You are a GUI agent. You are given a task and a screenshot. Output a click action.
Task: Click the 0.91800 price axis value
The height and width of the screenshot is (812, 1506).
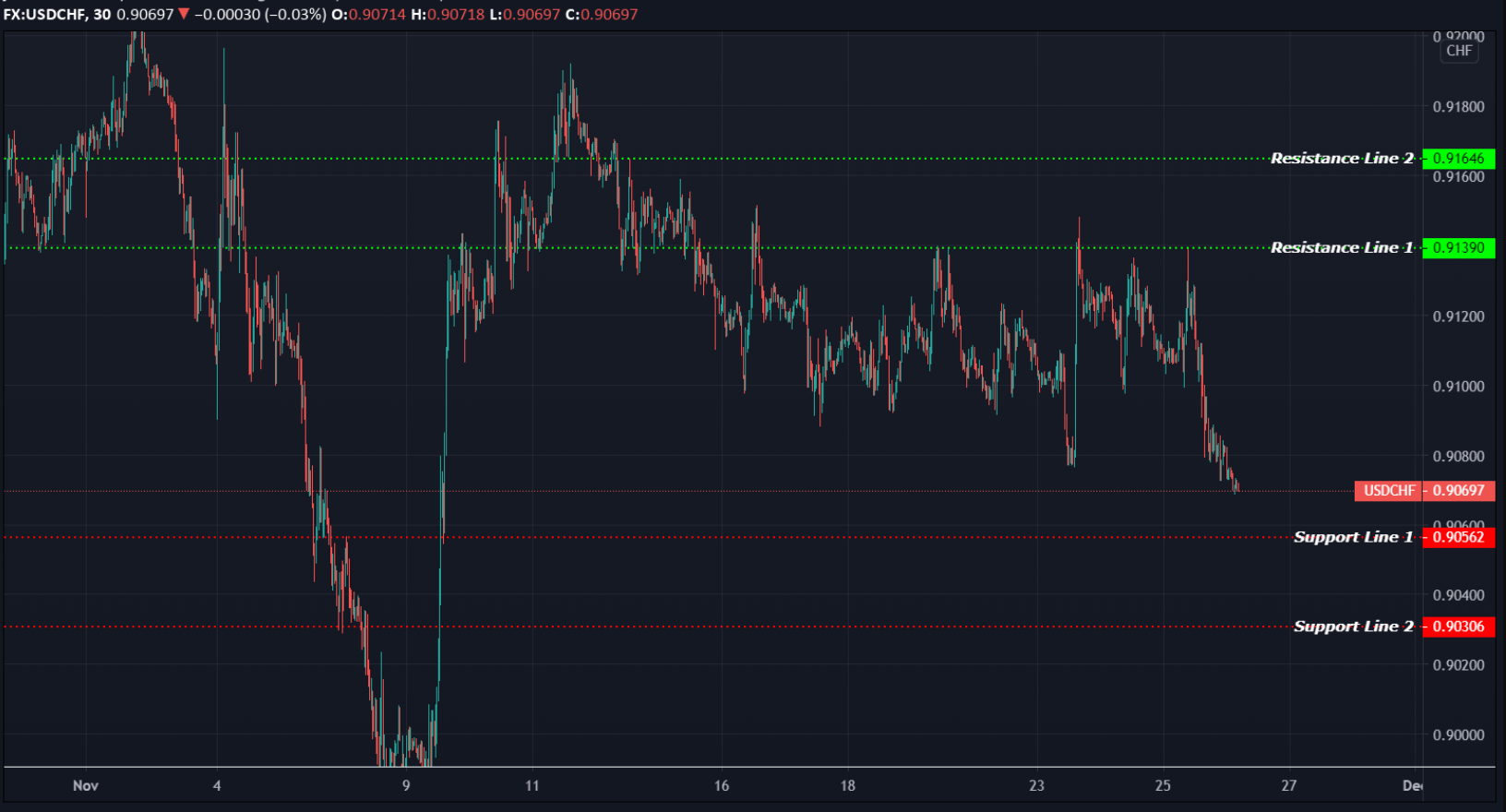1458,107
